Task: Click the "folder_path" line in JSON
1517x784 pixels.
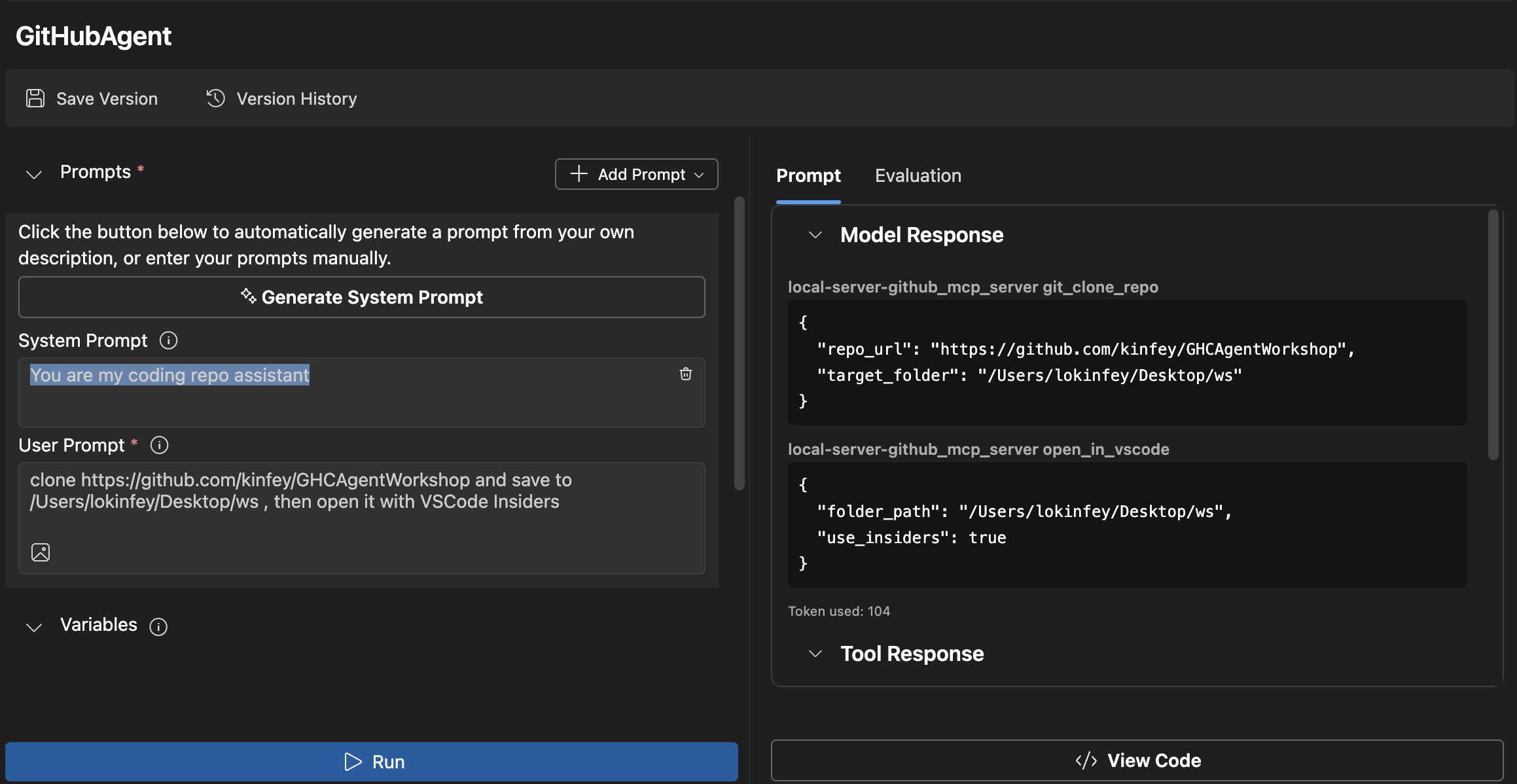Action: click(1025, 511)
